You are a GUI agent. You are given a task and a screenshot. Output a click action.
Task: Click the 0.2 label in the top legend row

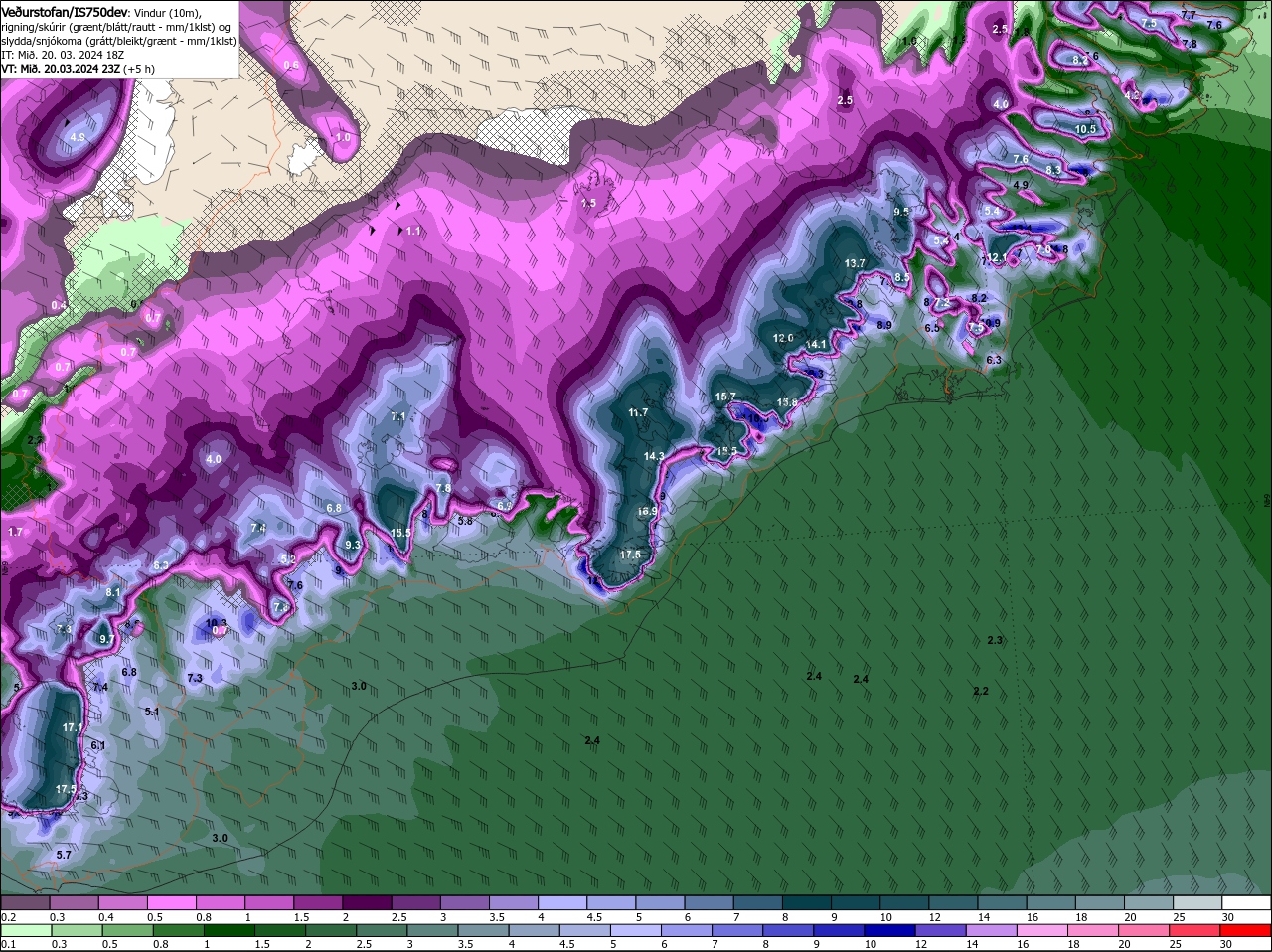[8, 916]
